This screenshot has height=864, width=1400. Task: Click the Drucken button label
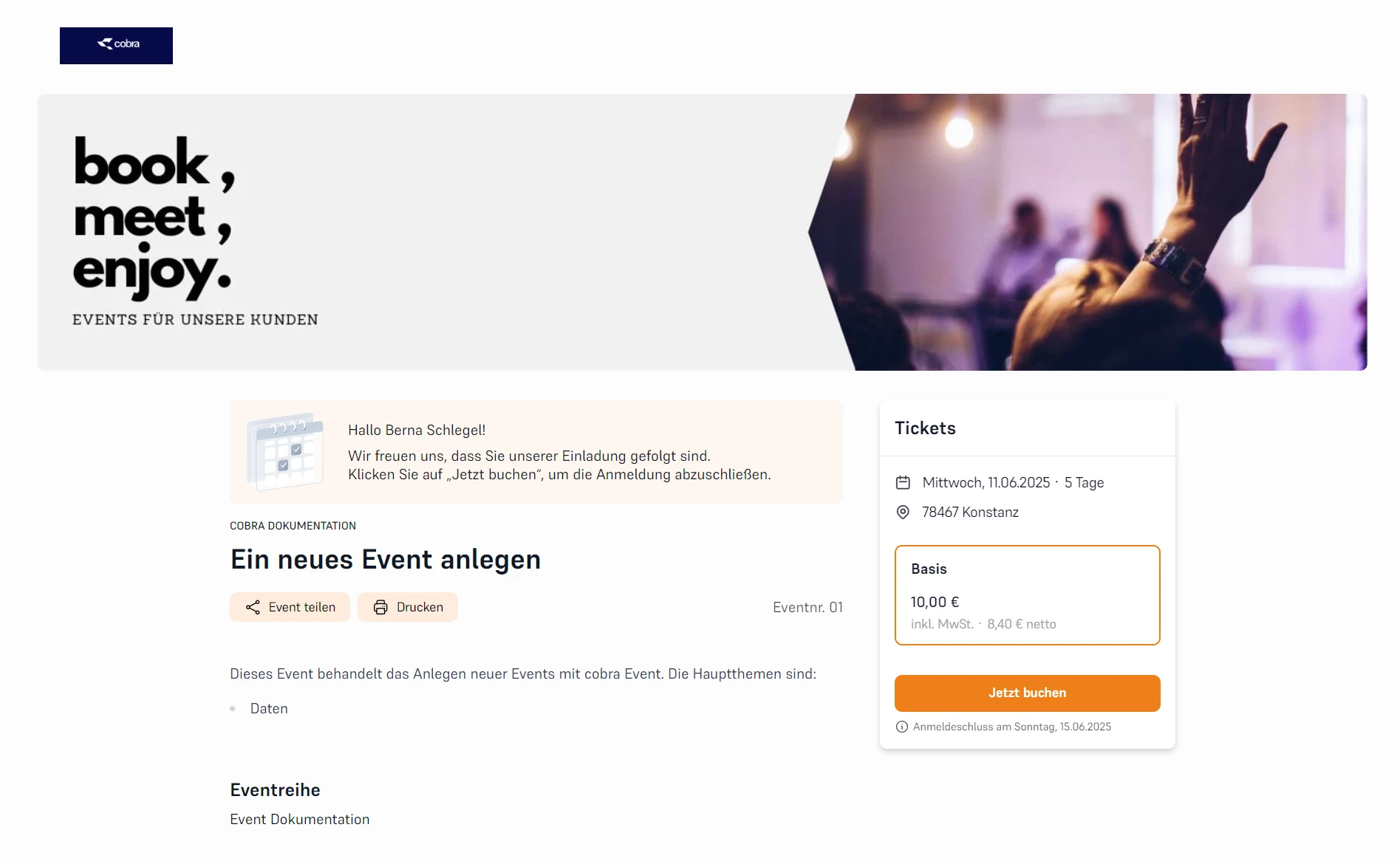tap(420, 607)
